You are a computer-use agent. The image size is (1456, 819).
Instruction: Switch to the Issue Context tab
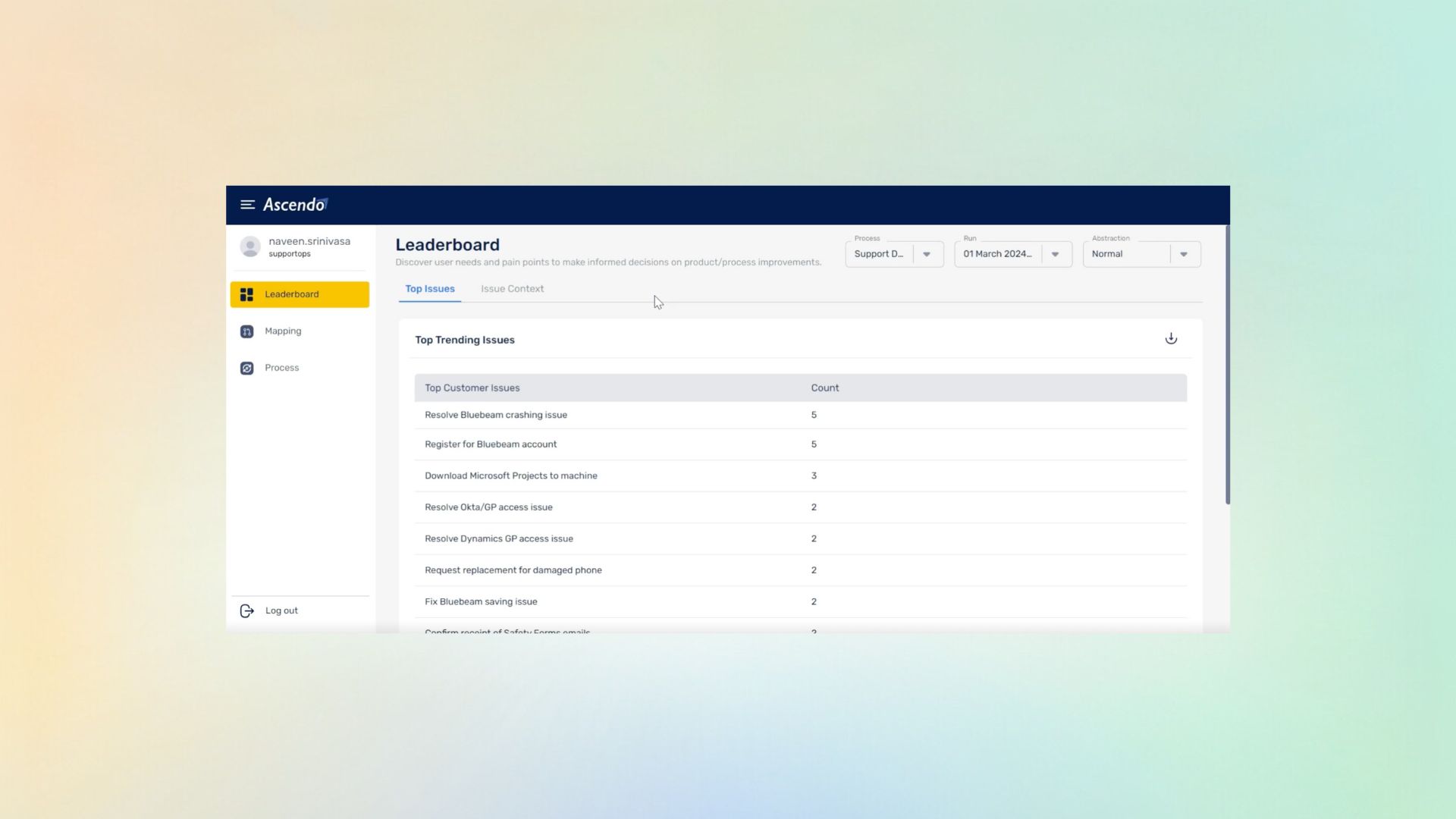[512, 289]
